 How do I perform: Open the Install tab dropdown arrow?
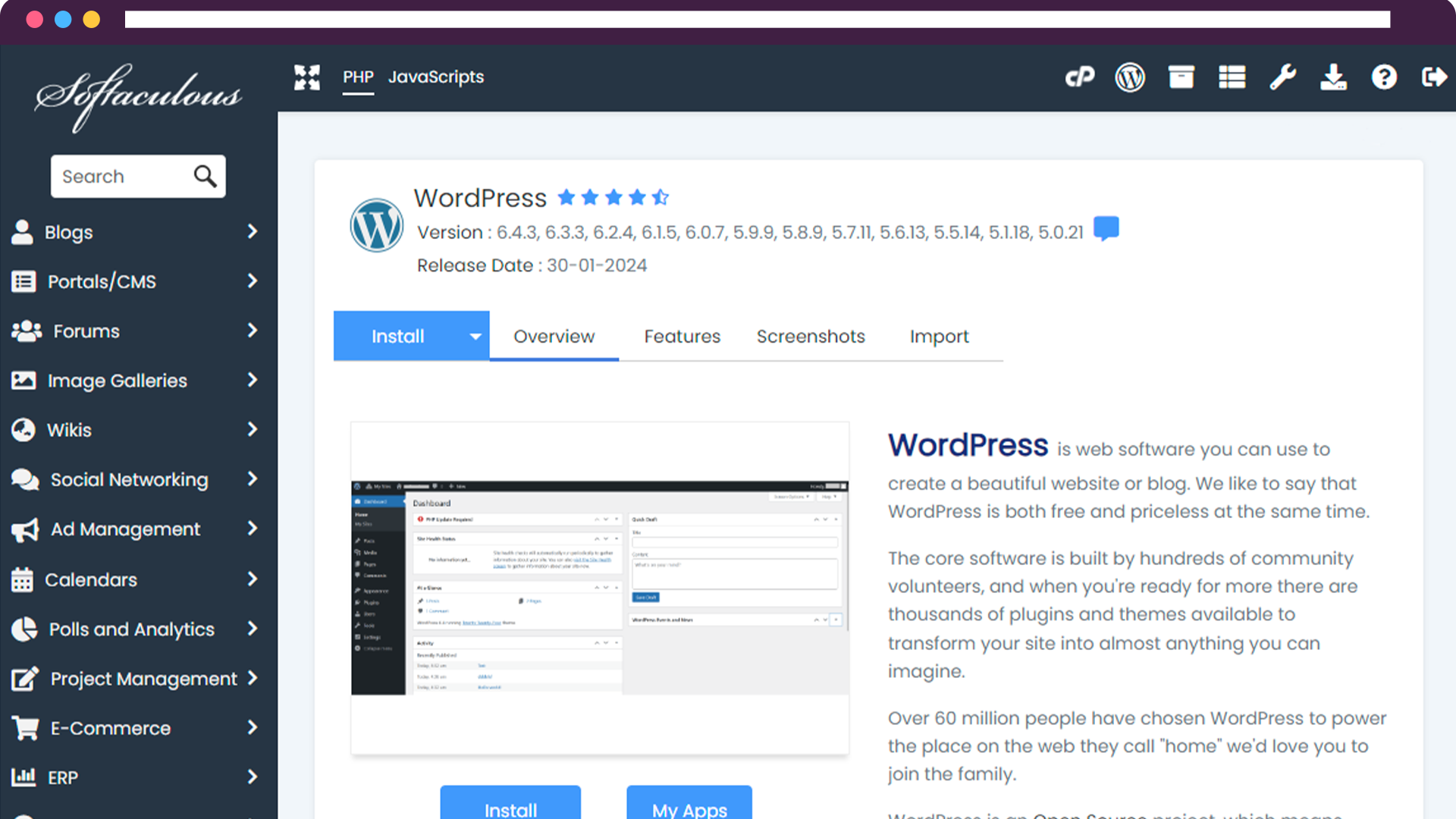click(x=475, y=336)
